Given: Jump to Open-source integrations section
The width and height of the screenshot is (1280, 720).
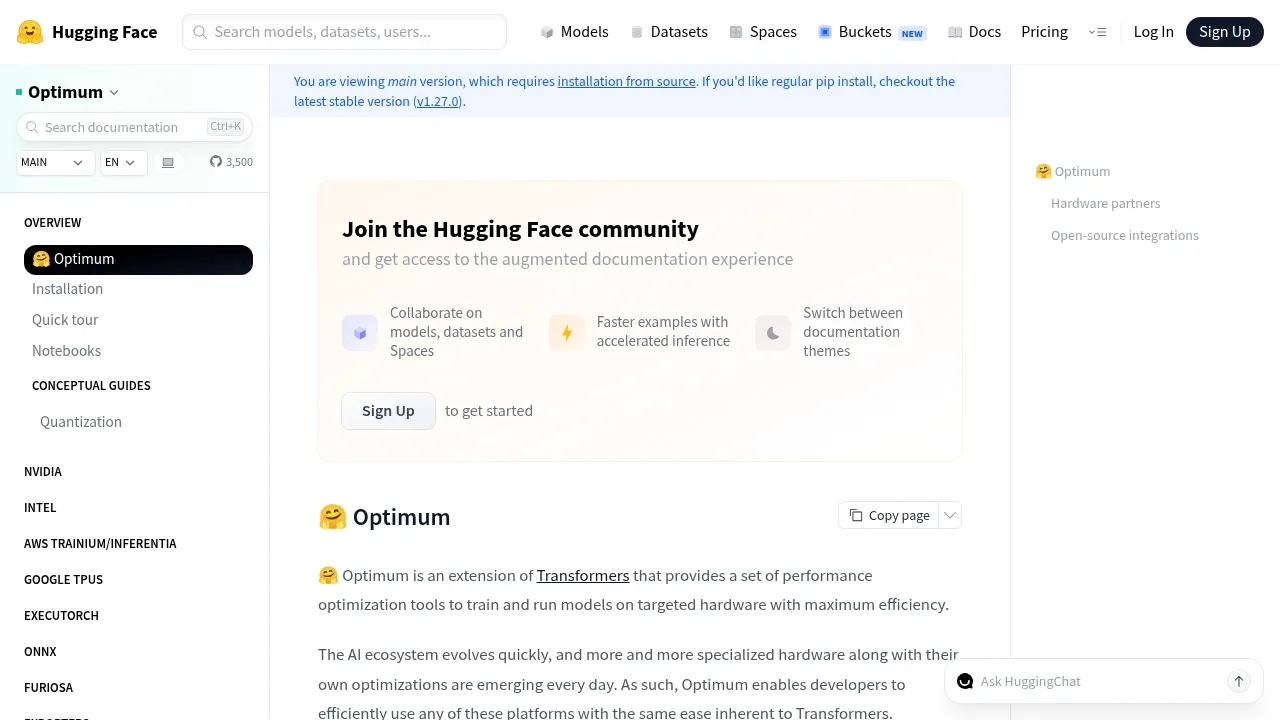Looking at the screenshot, I should 1124,235.
